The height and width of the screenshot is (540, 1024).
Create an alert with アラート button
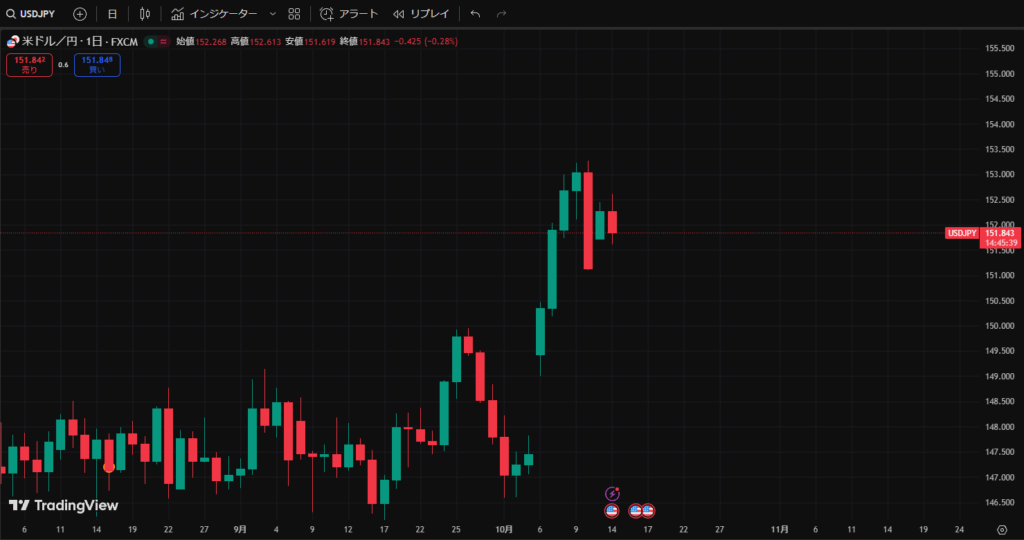pos(350,14)
